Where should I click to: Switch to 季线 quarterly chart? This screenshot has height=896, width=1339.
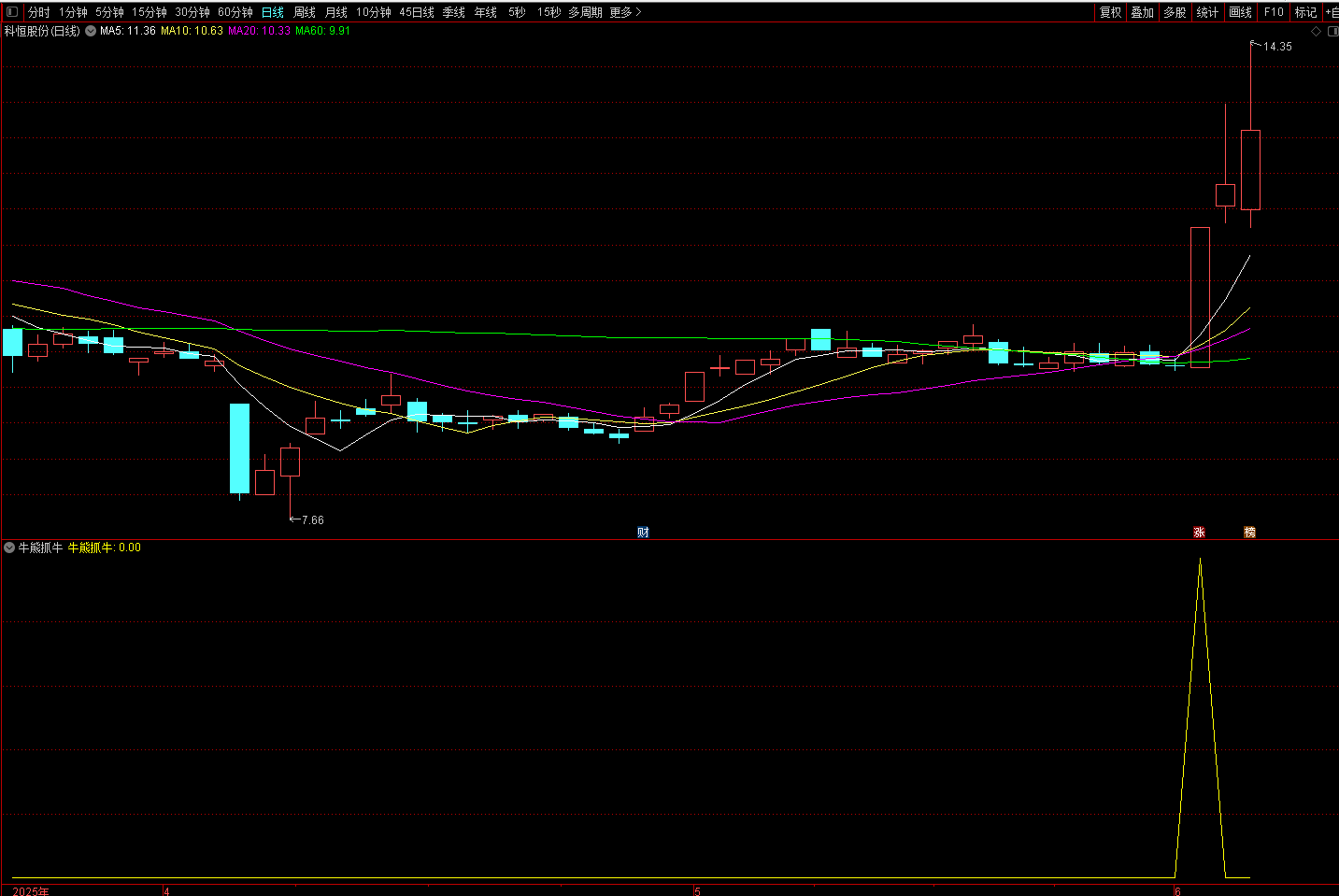[453, 12]
